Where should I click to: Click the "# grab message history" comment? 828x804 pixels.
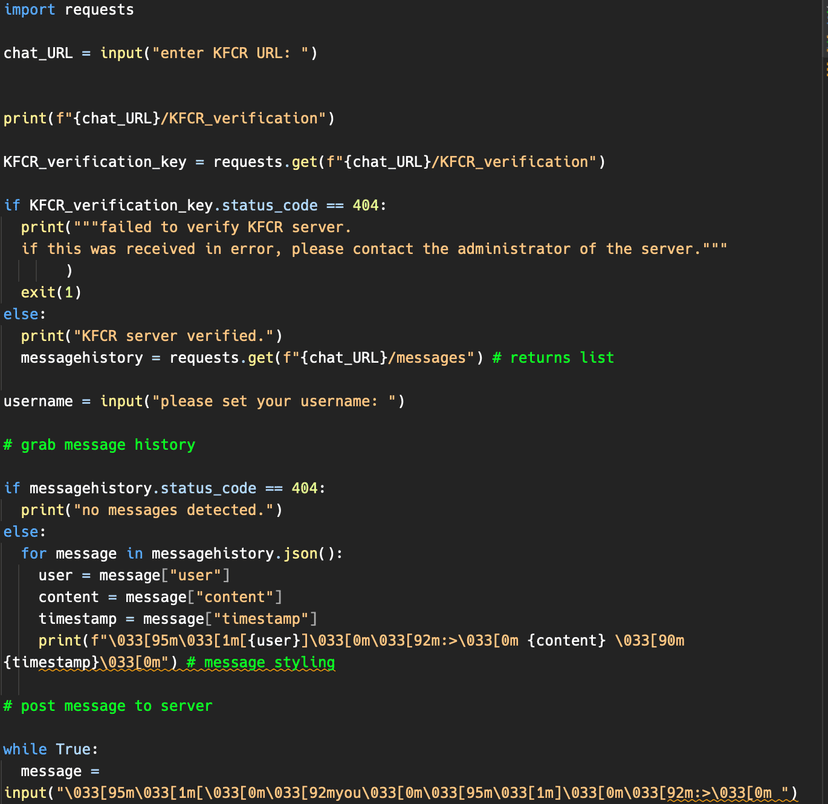(x=99, y=445)
